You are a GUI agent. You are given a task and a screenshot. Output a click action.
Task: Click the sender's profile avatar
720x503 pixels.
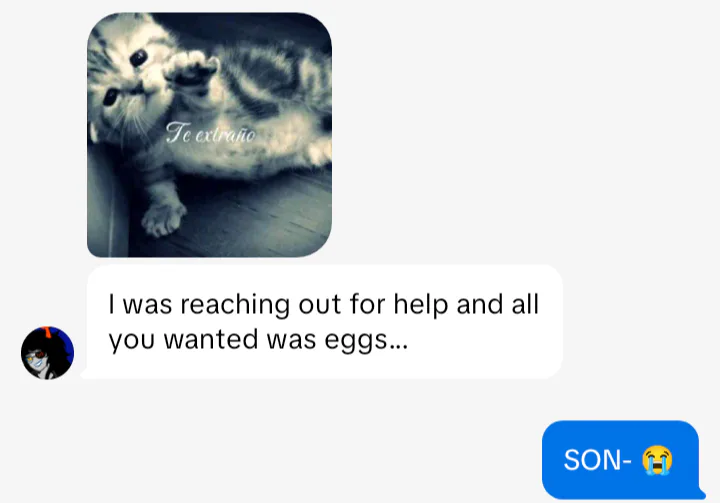point(47,353)
